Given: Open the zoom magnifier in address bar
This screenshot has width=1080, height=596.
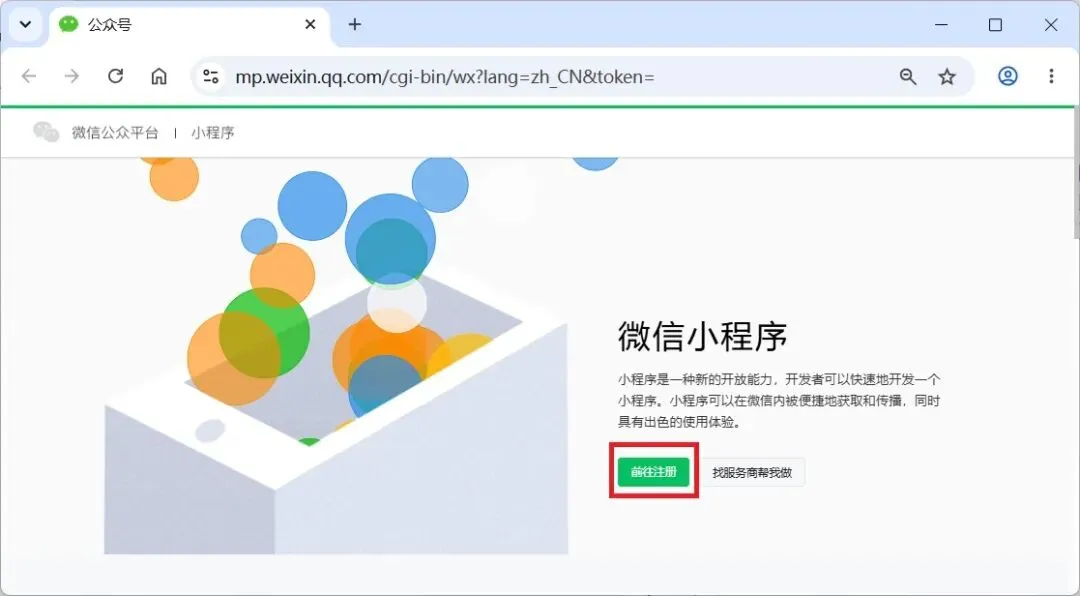Looking at the screenshot, I should 908,76.
